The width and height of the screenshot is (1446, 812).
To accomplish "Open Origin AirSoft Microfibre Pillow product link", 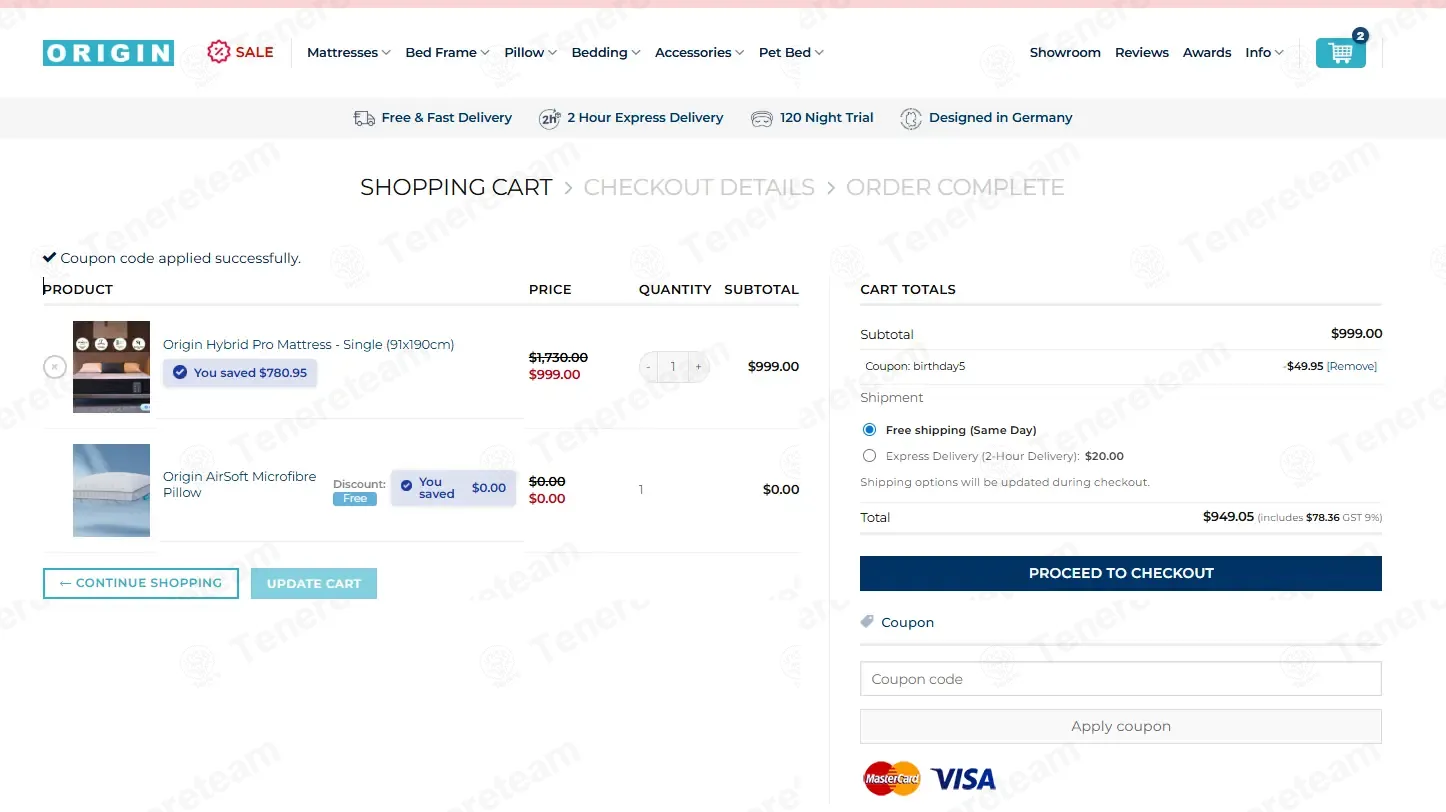I will coord(240,484).
